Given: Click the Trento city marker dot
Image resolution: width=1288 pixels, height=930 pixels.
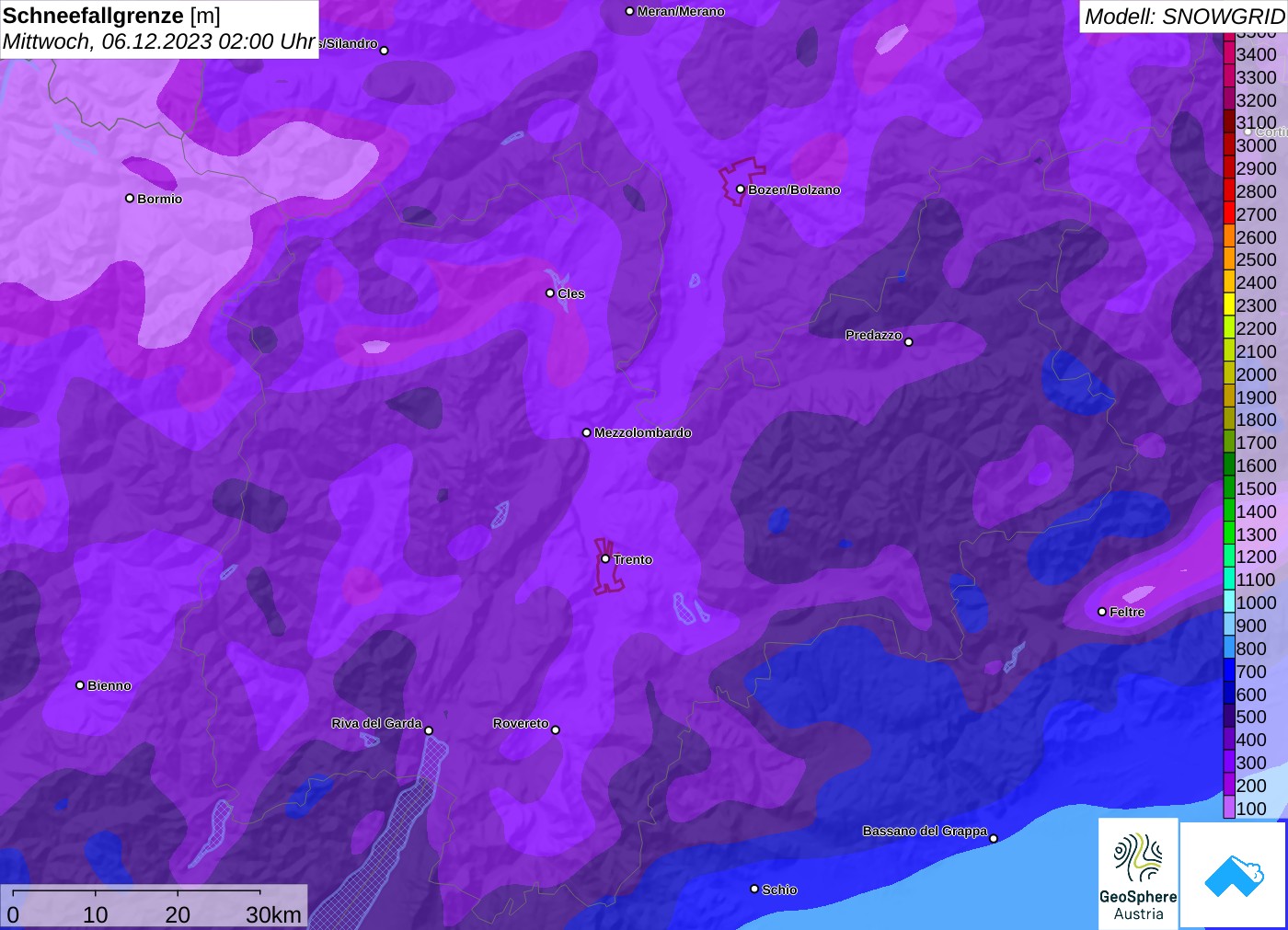Looking at the screenshot, I should pyautogui.click(x=605, y=558).
